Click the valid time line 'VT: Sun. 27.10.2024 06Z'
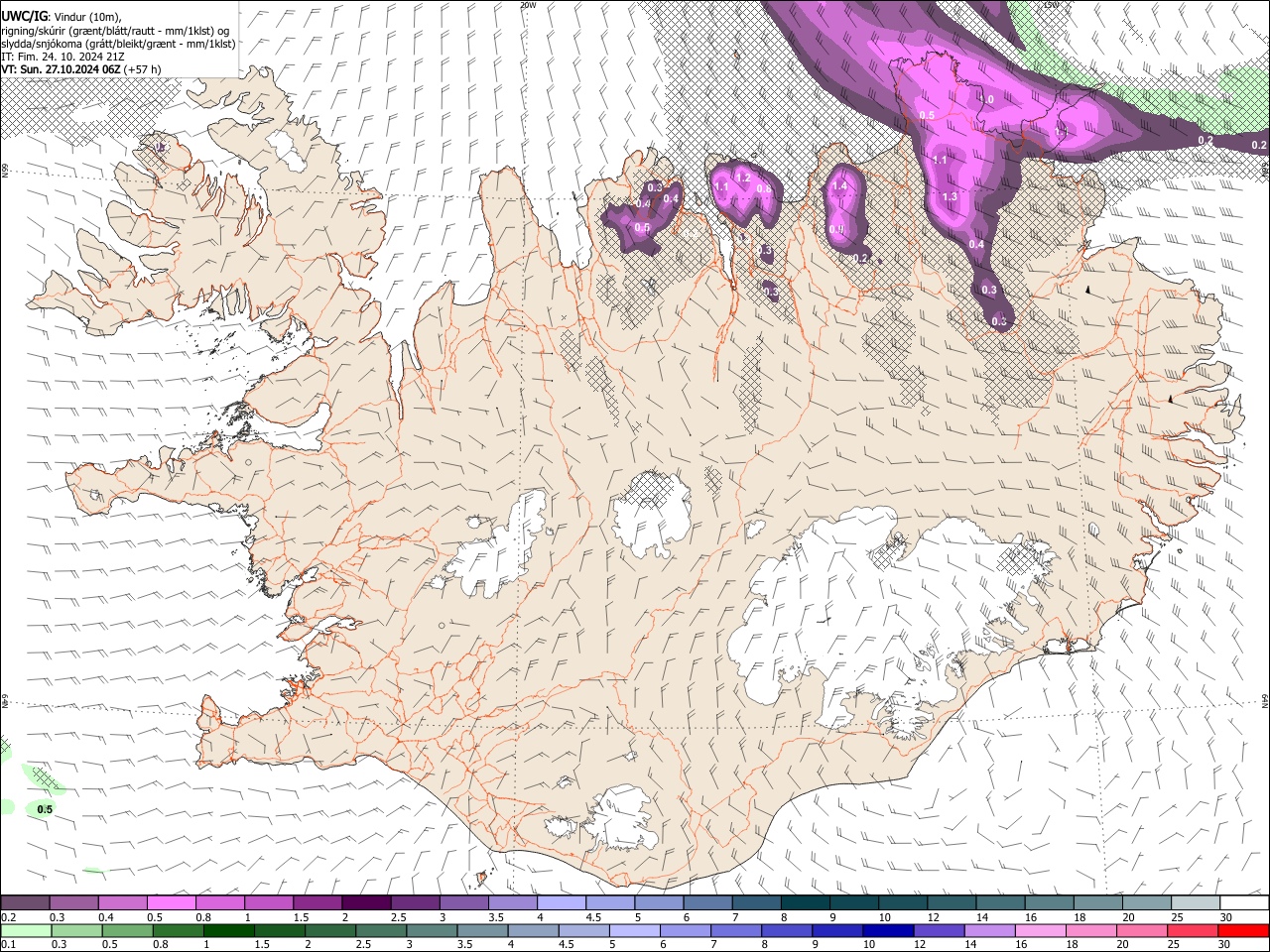This screenshot has width=1270, height=952. [x=62, y=69]
